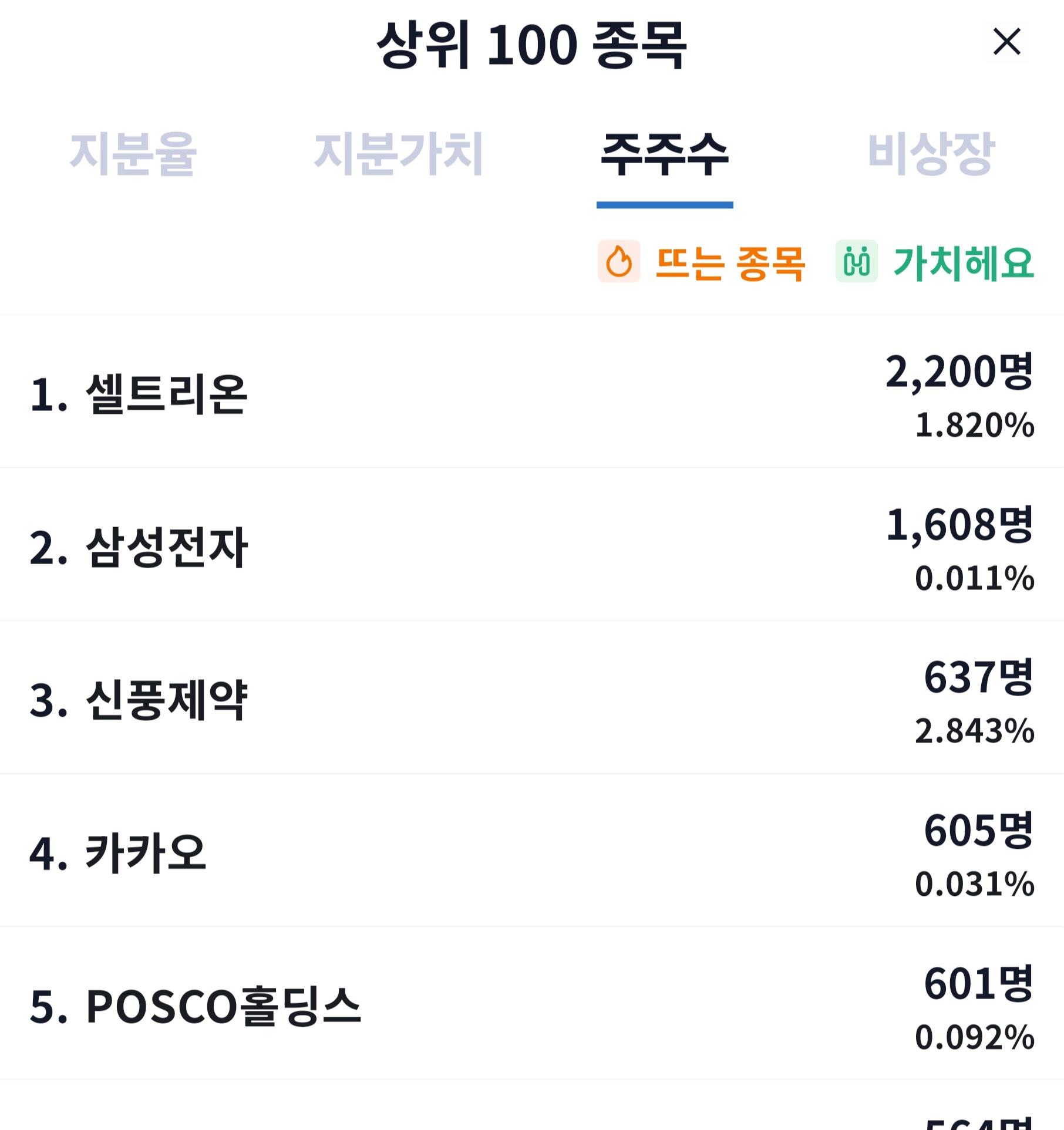This screenshot has width=1064, height=1130.
Task: Click 셀트리온's 2,200명 shareholder count
Action: tap(959, 372)
